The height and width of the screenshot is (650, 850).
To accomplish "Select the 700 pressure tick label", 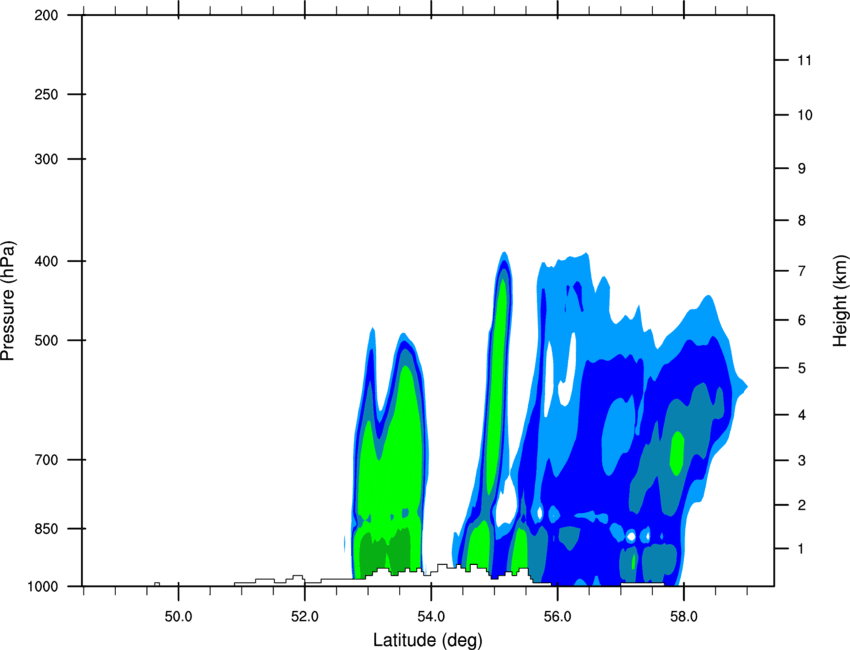I will [x=46, y=460].
